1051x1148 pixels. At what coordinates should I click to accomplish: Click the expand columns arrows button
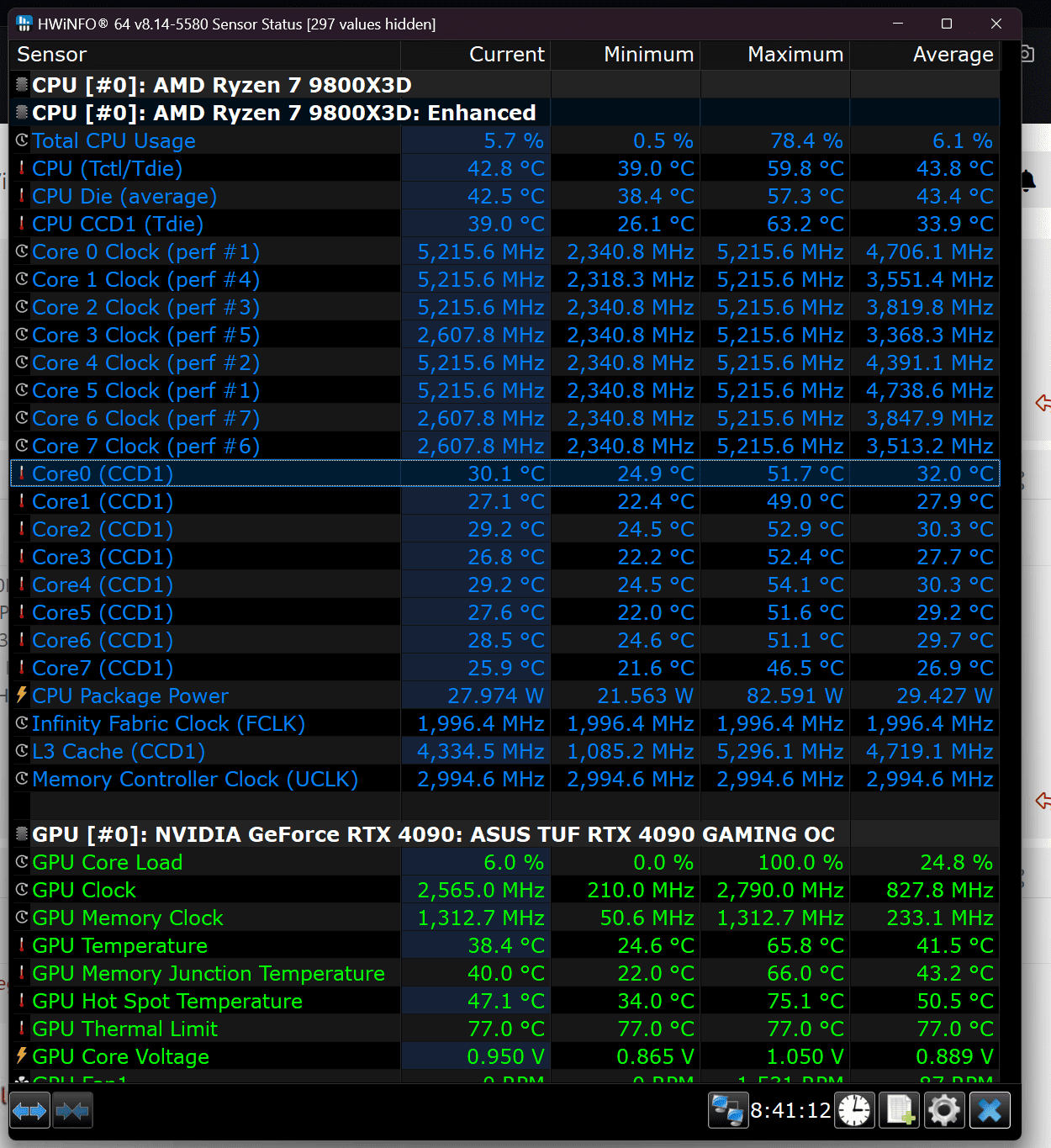tap(29, 1111)
